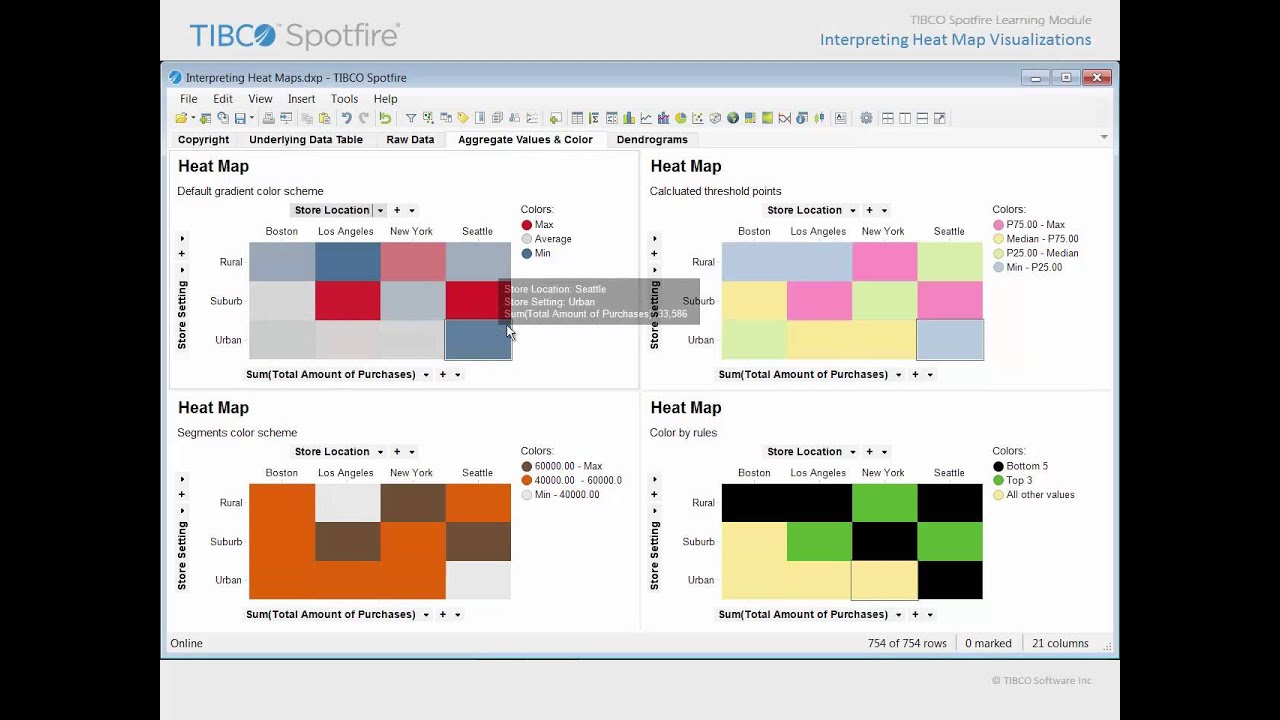The height and width of the screenshot is (720, 1280).
Task: Insert a Pie Chart visualization
Action: click(681, 118)
